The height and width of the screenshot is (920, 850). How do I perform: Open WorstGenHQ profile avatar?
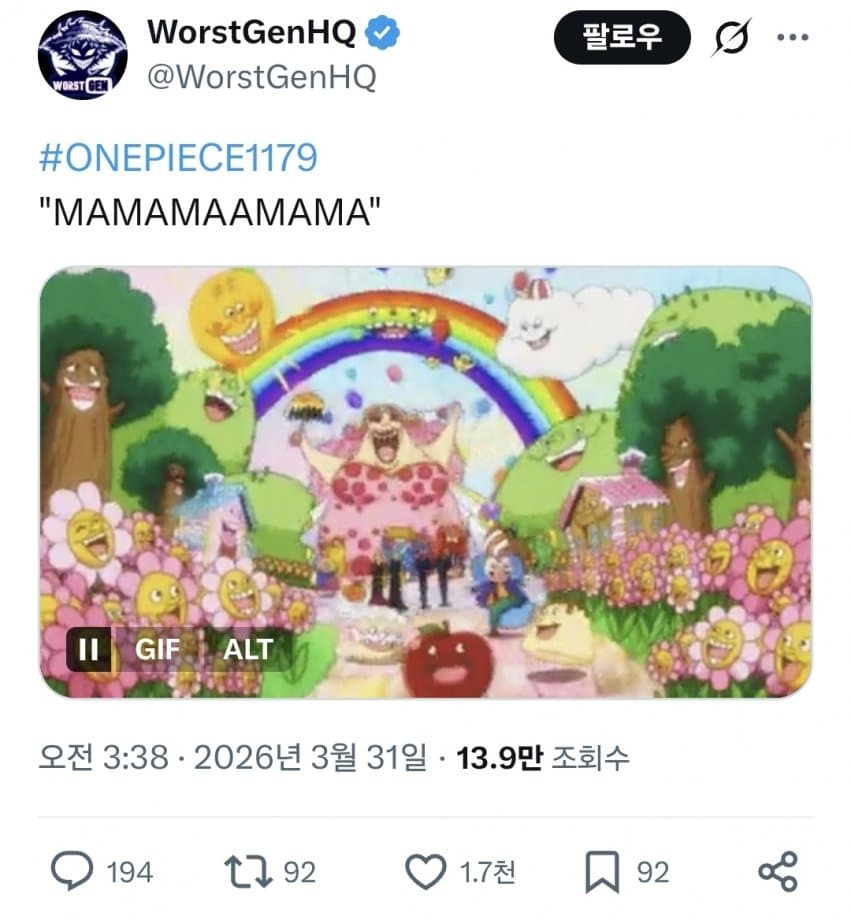coord(82,55)
